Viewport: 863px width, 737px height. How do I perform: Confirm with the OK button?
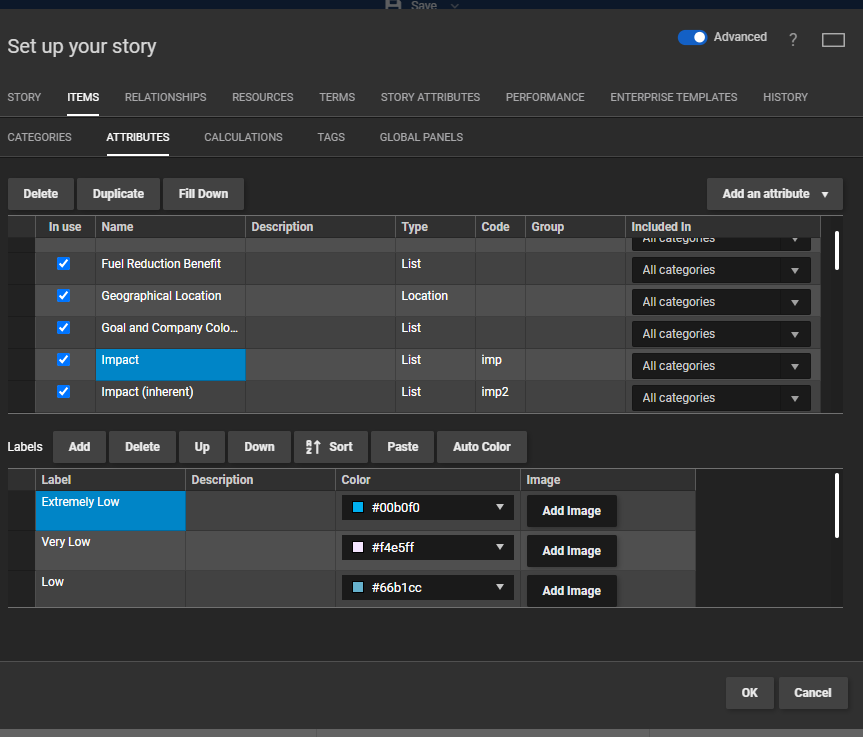(x=750, y=693)
